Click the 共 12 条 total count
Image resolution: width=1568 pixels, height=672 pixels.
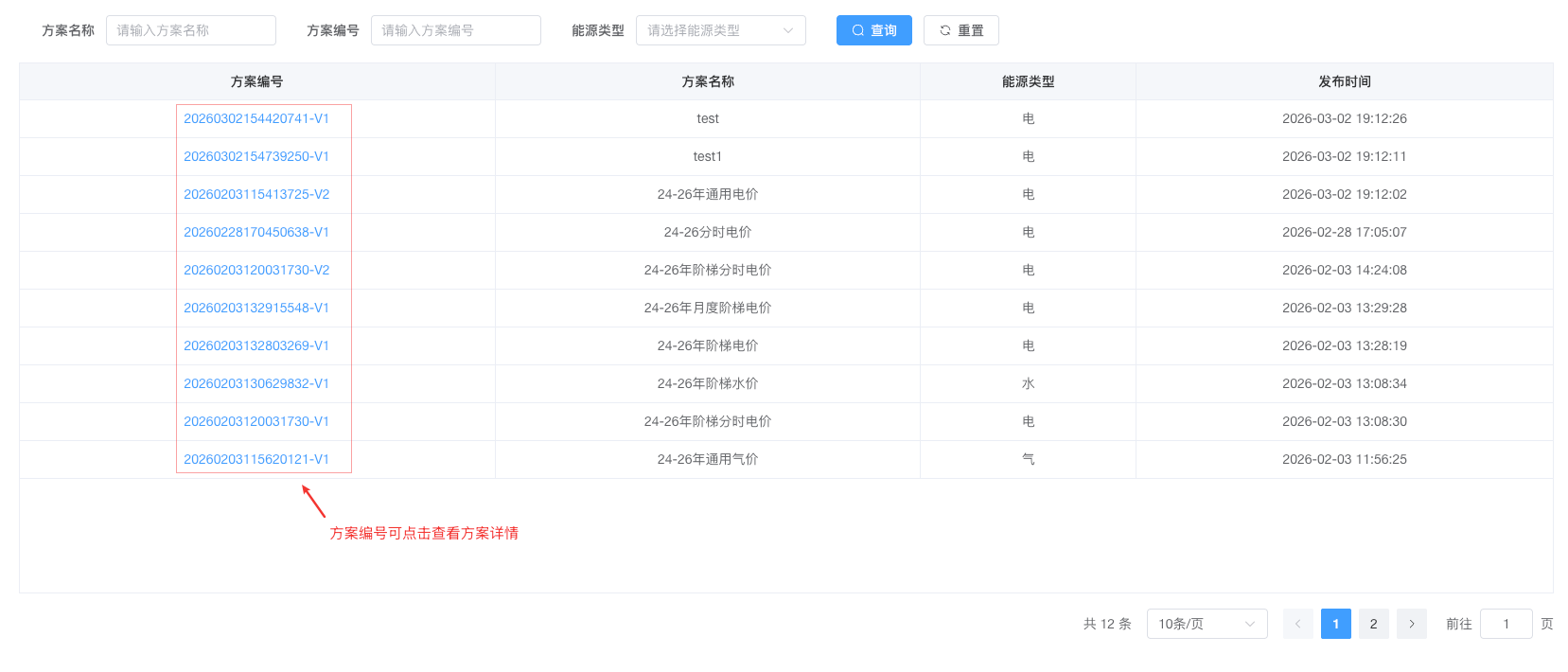[1107, 624]
